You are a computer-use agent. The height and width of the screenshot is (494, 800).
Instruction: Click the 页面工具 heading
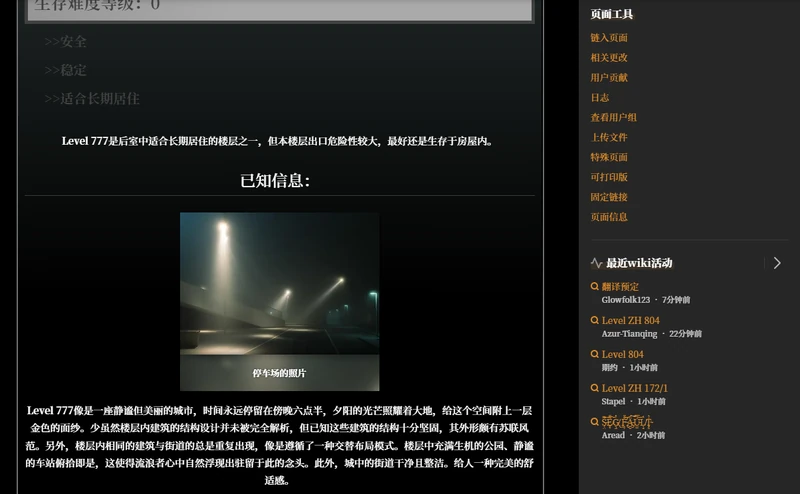click(x=611, y=14)
